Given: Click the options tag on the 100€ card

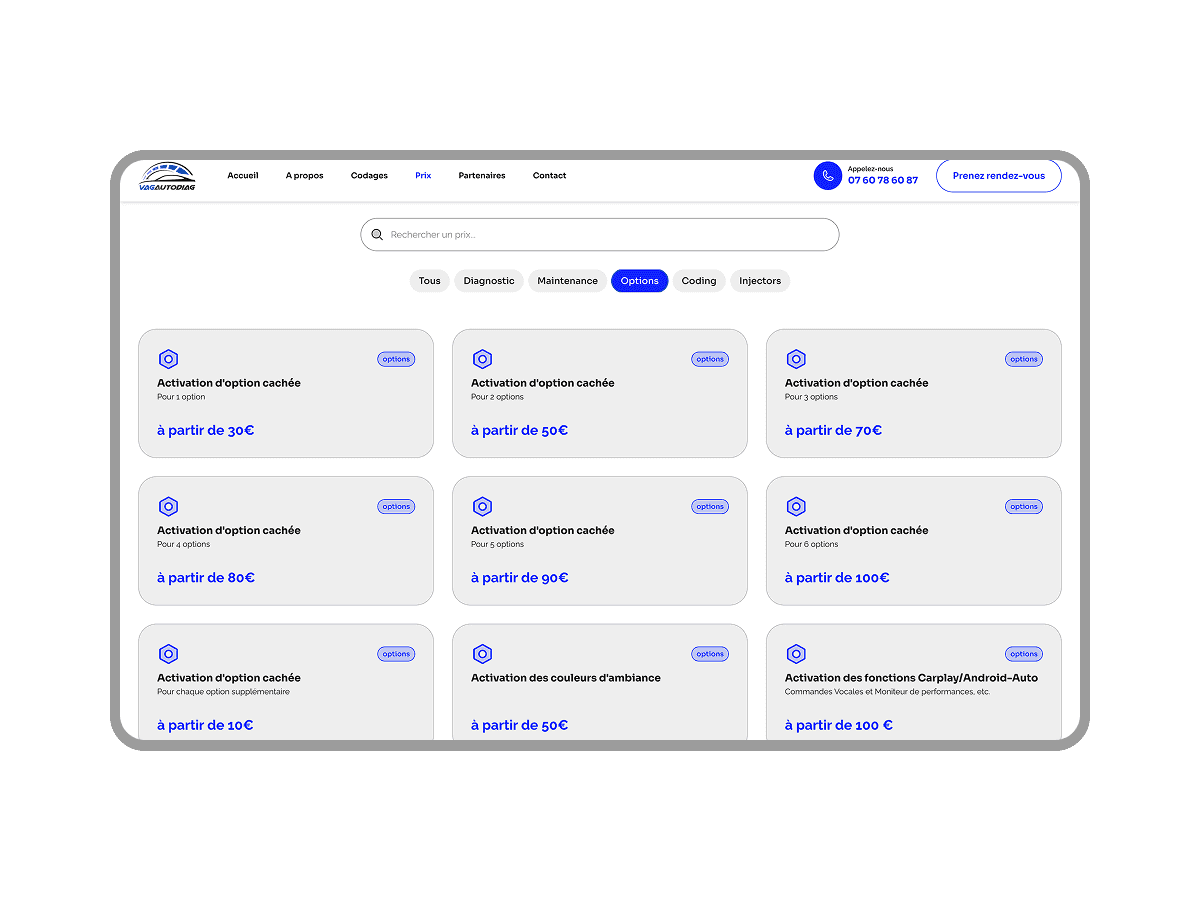Looking at the screenshot, I should point(1023,507).
